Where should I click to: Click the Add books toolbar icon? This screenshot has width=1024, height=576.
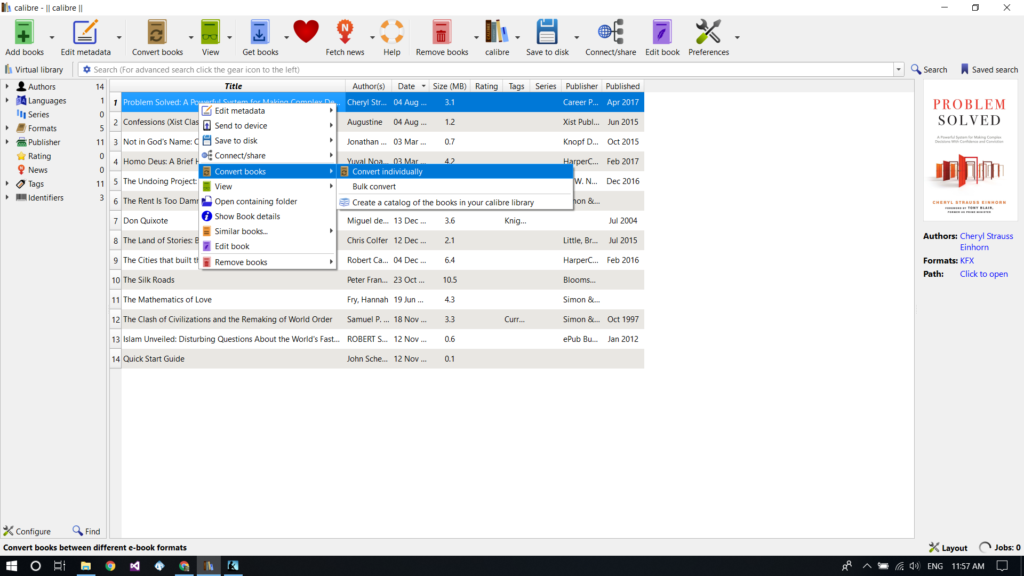point(24,33)
